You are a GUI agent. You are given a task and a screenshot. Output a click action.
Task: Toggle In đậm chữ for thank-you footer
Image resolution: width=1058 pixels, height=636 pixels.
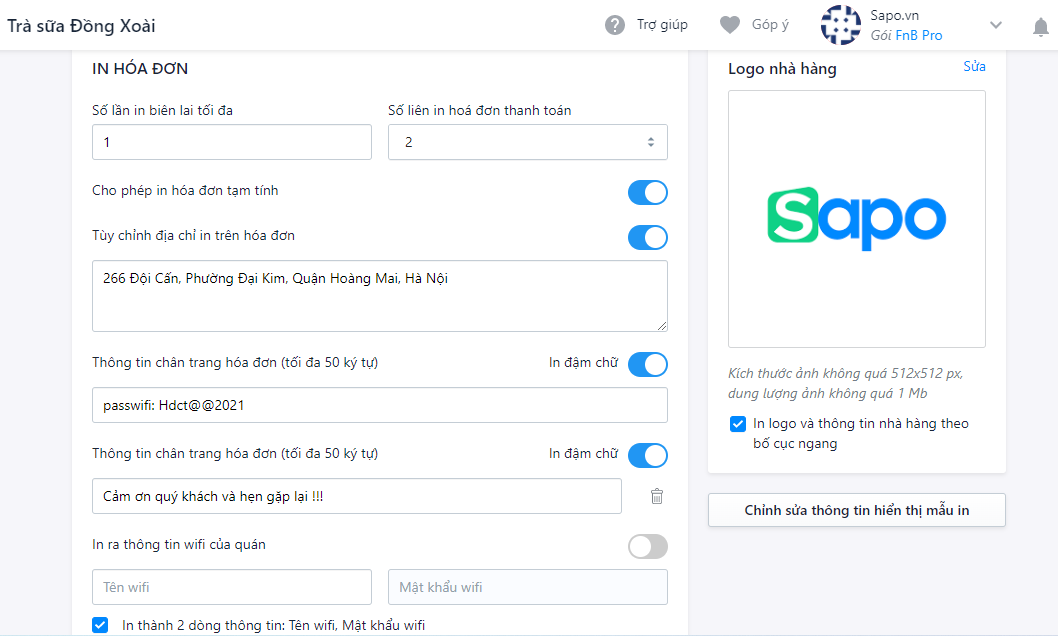pyautogui.click(x=648, y=455)
